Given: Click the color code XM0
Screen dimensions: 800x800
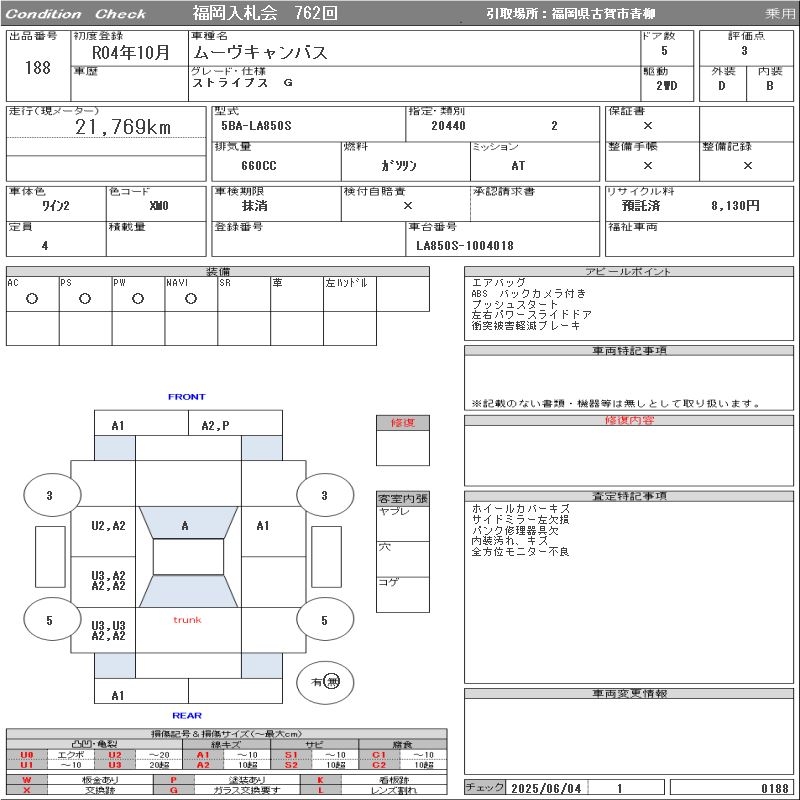Looking at the screenshot, I should click(159, 206).
